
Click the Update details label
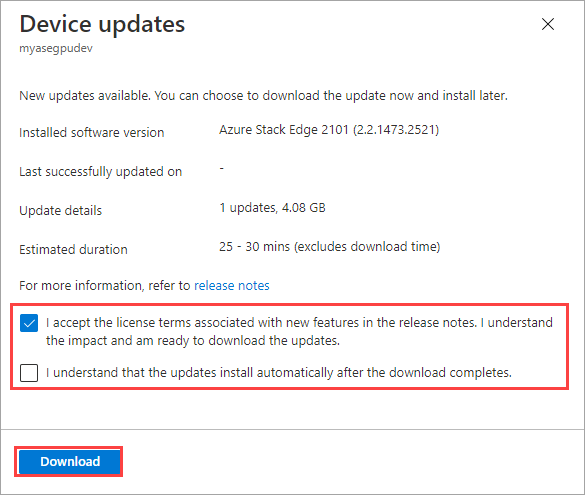click(x=60, y=210)
